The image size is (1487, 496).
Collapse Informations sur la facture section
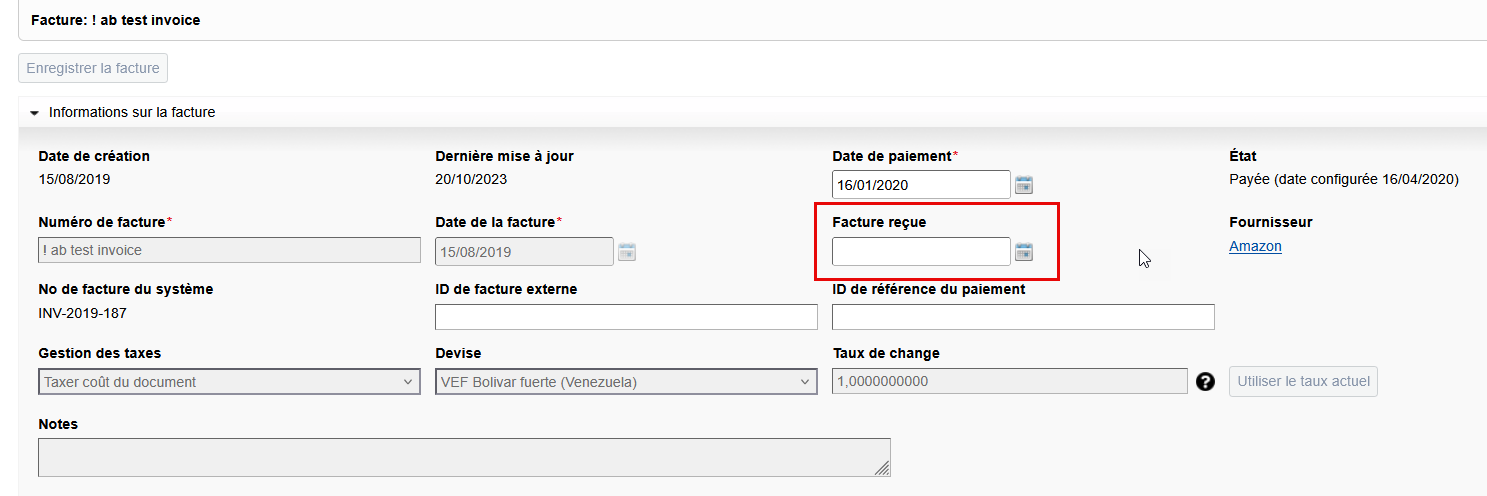(34, 113)
